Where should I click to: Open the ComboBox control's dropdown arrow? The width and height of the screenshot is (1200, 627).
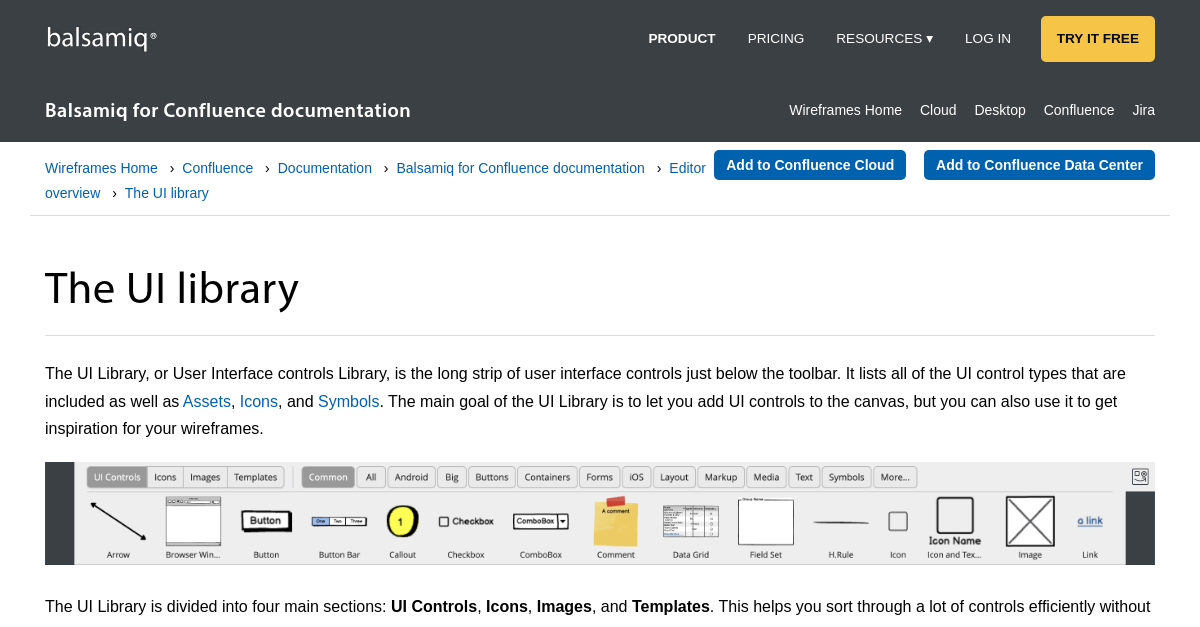click(564, 520)
